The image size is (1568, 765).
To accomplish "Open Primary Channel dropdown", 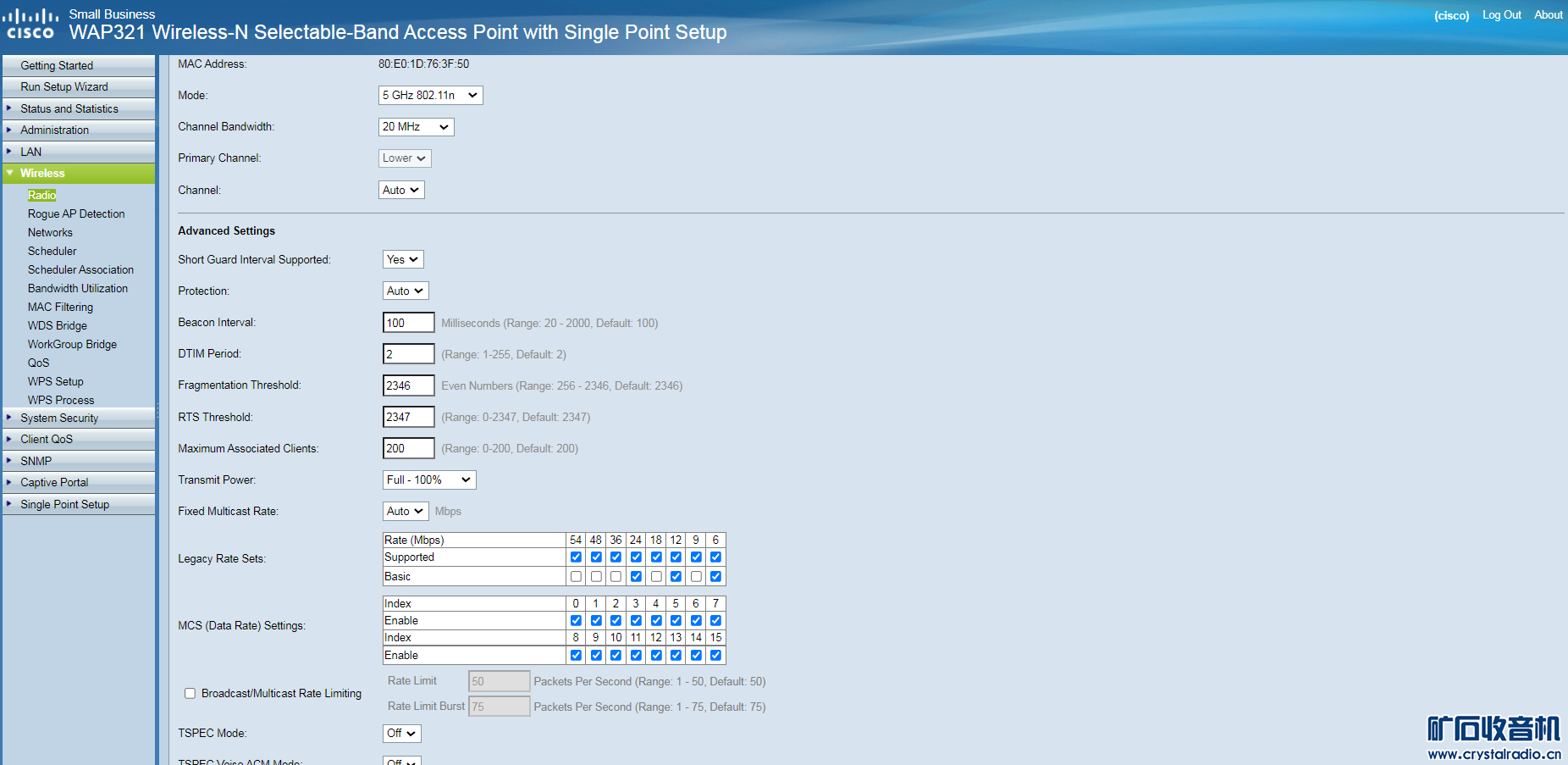I will 405,158.
